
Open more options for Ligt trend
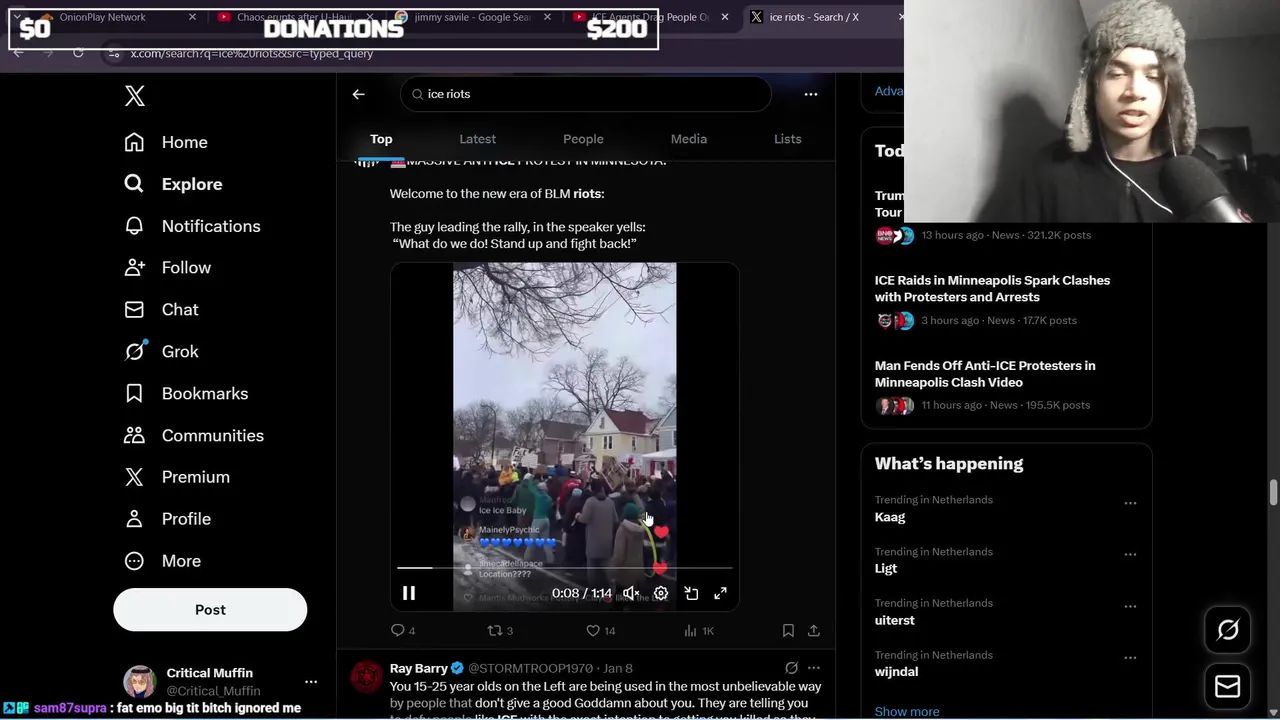tap(1130, 555)
